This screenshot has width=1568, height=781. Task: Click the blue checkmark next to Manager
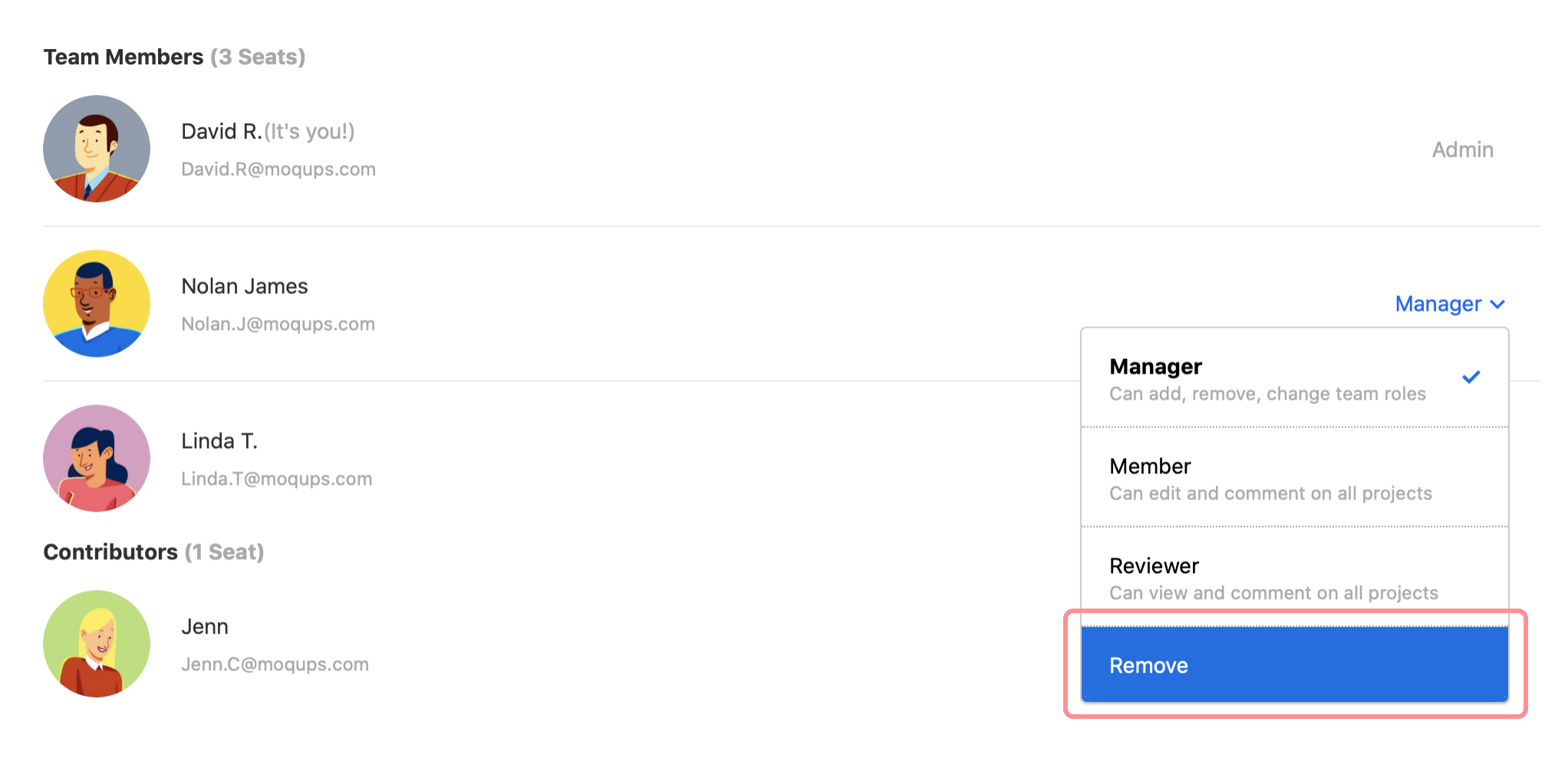(x=1471, y=377)
